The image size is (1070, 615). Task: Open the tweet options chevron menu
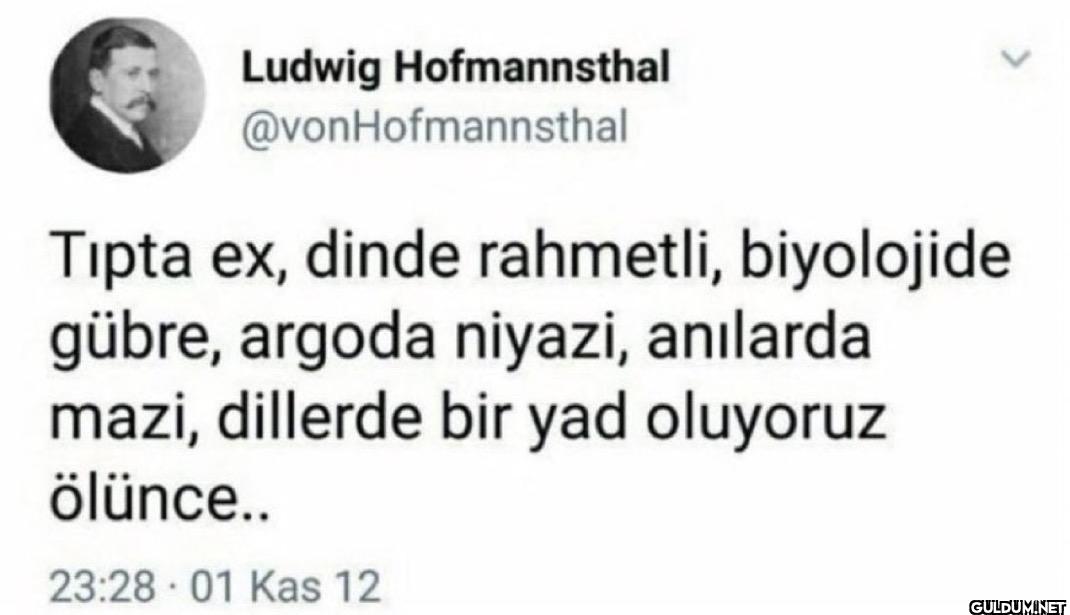(1015, 60)
